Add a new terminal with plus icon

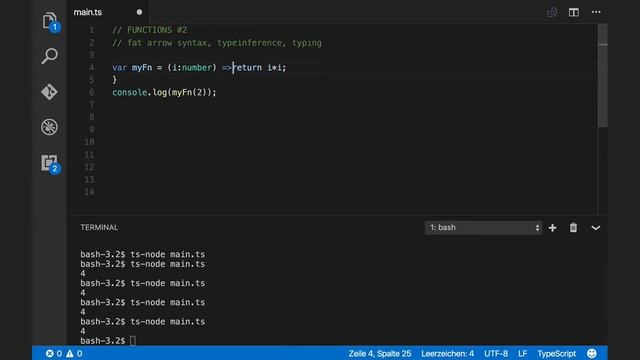tap(552, 228)
